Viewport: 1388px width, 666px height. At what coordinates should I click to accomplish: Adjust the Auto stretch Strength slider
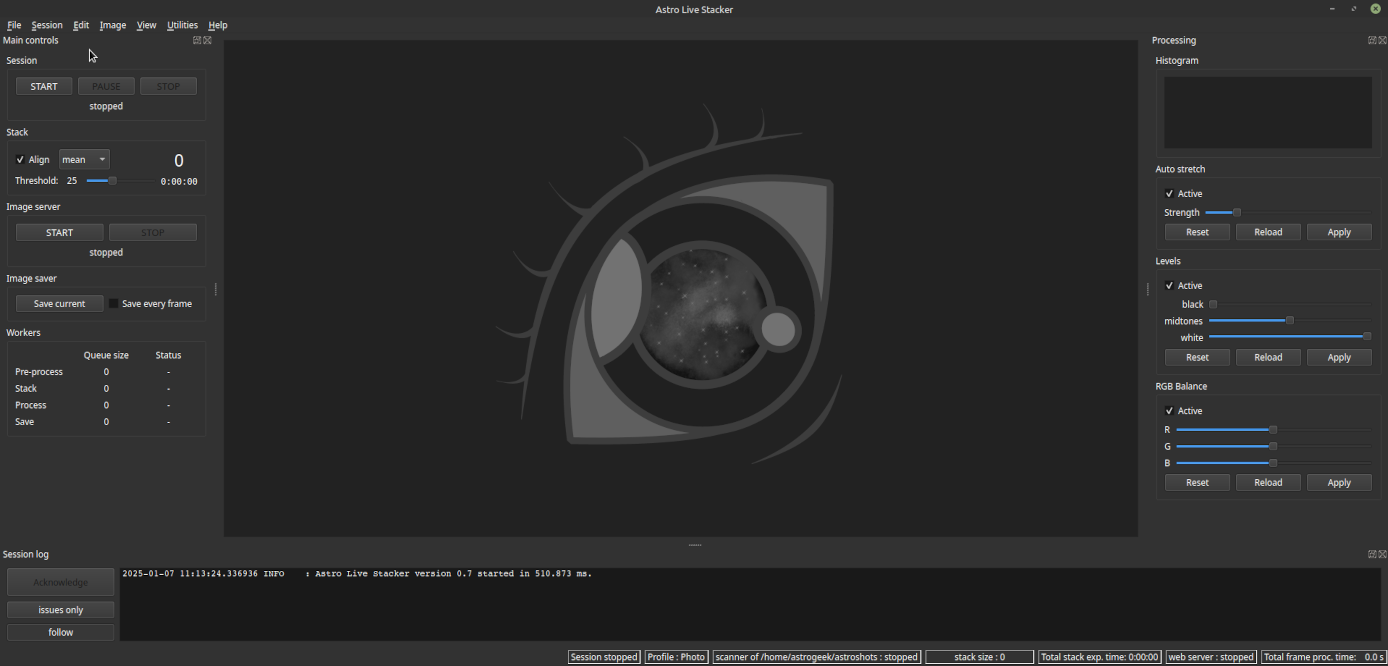(x=1236, y=212)
